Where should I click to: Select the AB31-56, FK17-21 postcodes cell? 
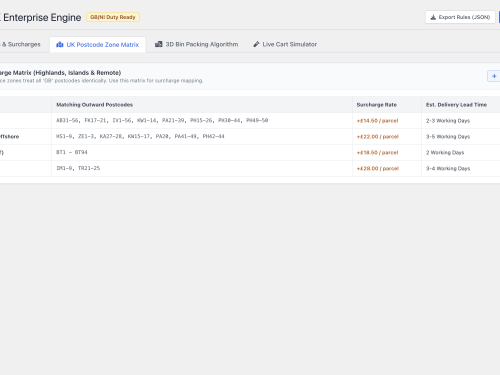(202, 121)
